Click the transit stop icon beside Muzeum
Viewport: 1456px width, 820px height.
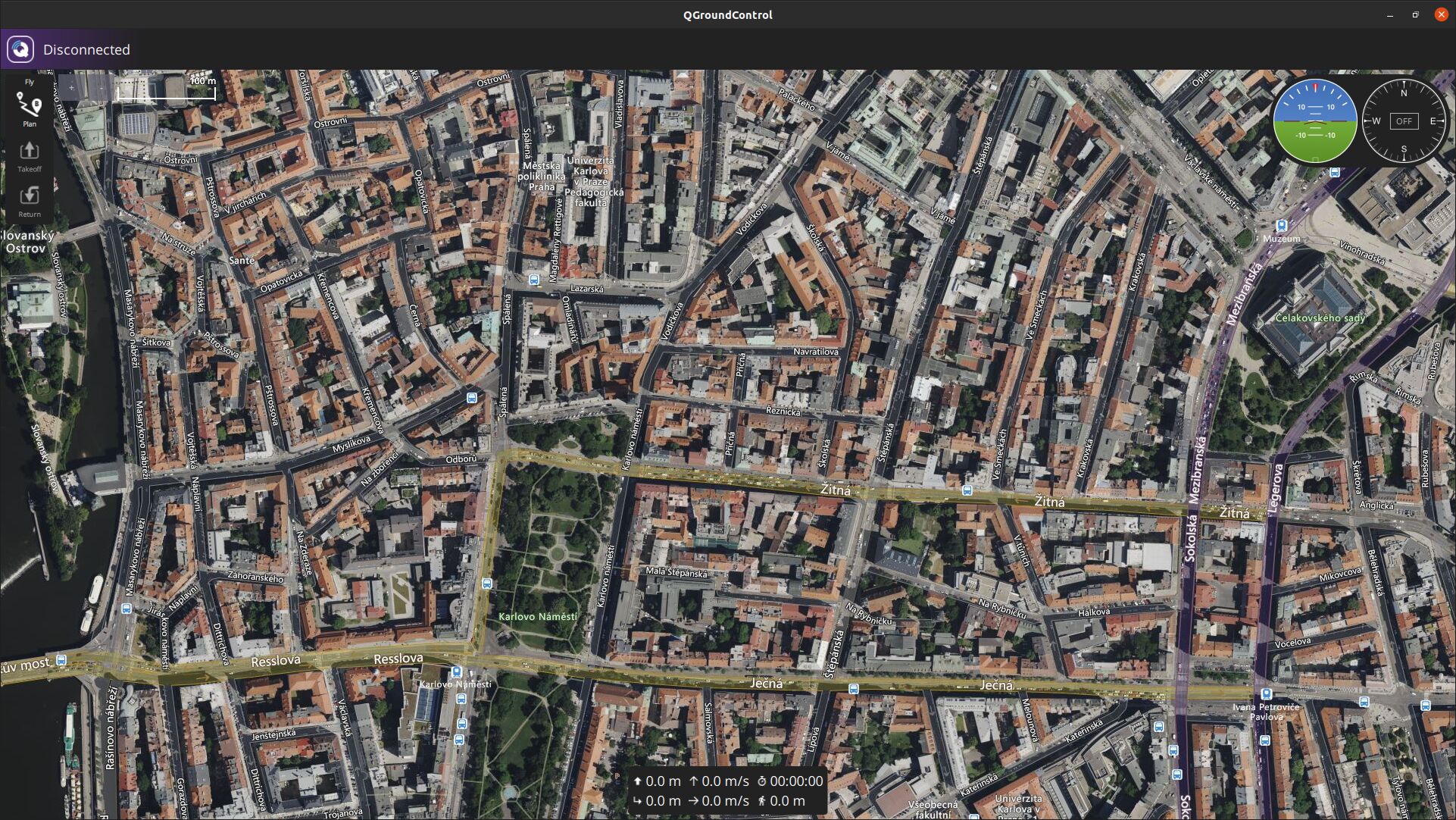[1281, 225]
